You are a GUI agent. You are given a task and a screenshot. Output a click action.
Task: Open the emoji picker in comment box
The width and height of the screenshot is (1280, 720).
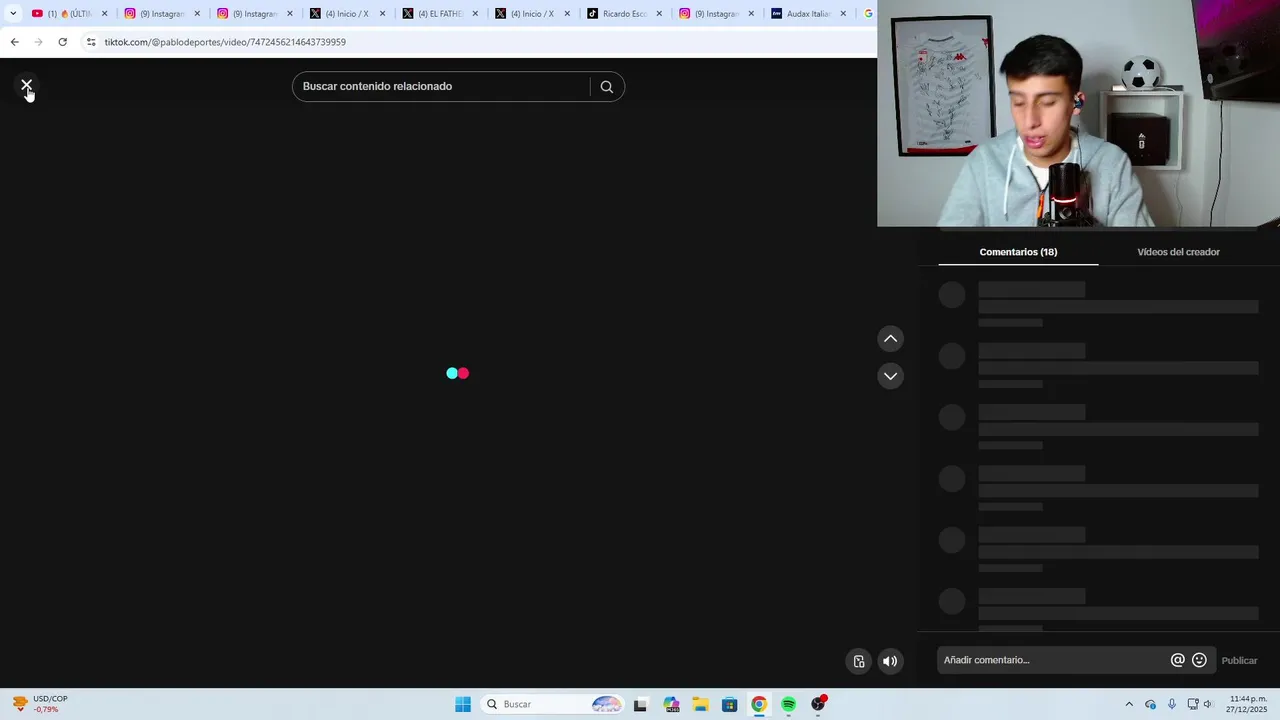tap(1199, 660)
